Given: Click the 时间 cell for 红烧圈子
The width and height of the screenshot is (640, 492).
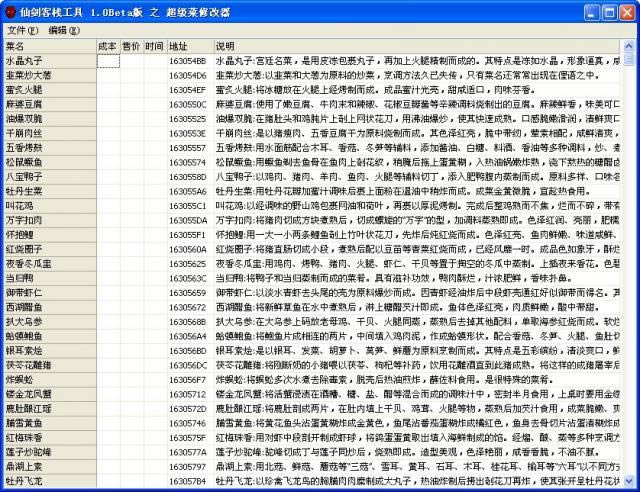Looking at the screenshot, I should pyautogui.click(x=154, y=248).
